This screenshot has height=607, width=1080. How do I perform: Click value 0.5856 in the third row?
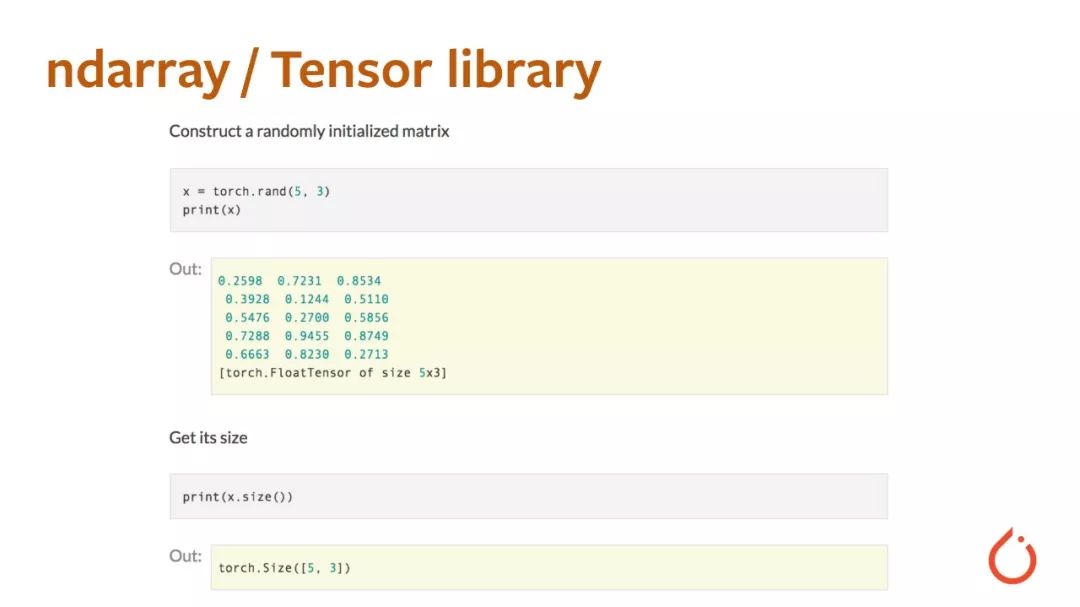click(366, 318)
